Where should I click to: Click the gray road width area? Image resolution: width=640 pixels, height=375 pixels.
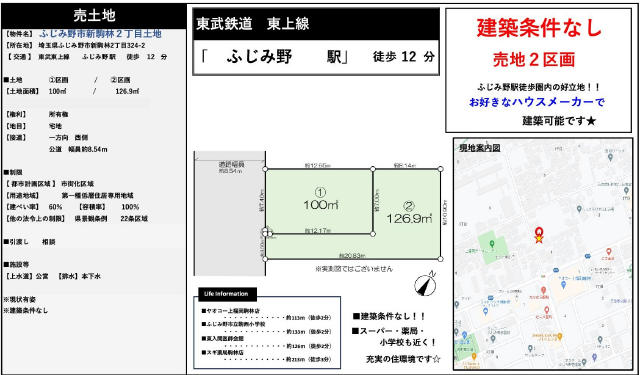[x=229, y=213]
